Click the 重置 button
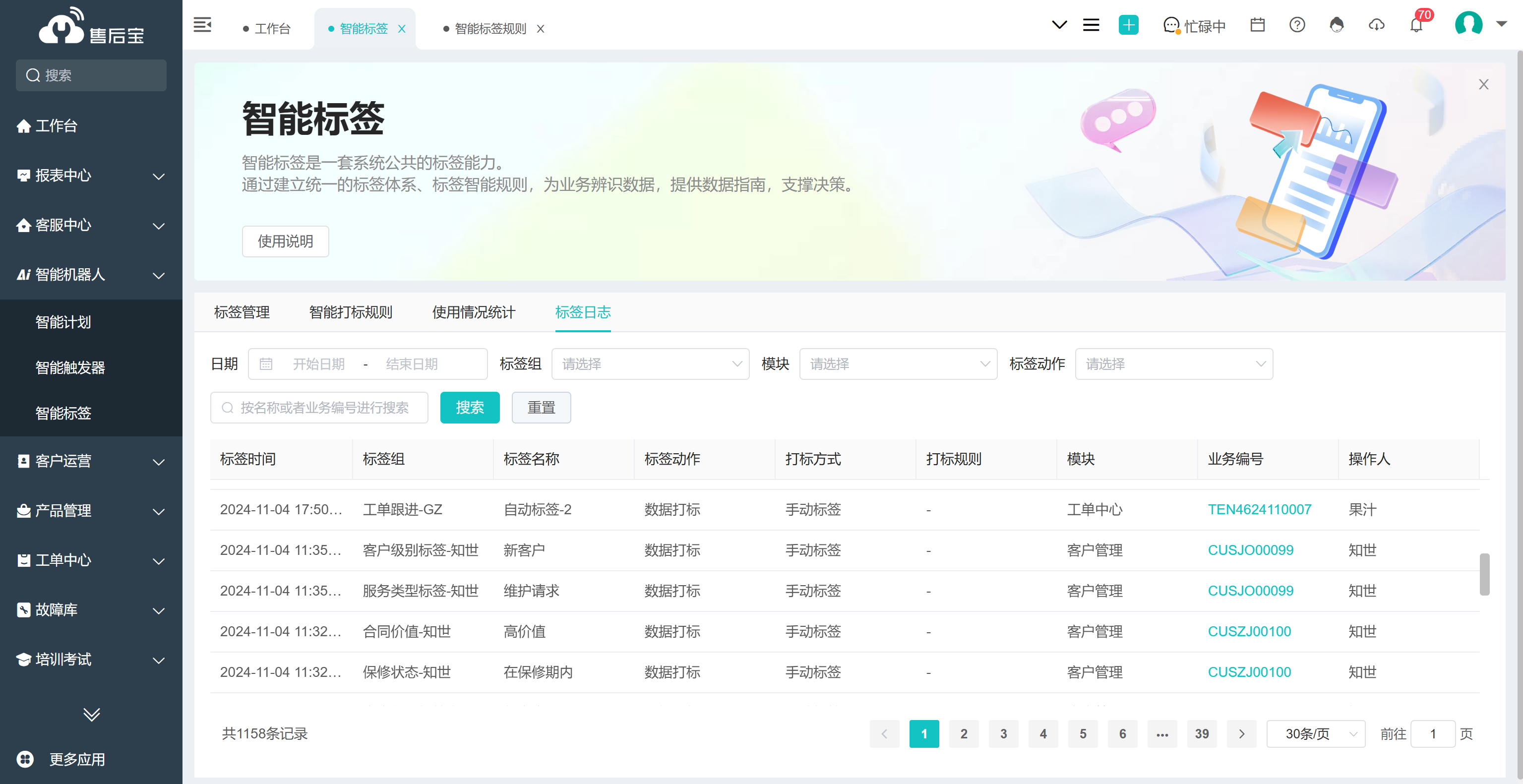Screen dimensions: 1523x784 (x=541, y=408)
